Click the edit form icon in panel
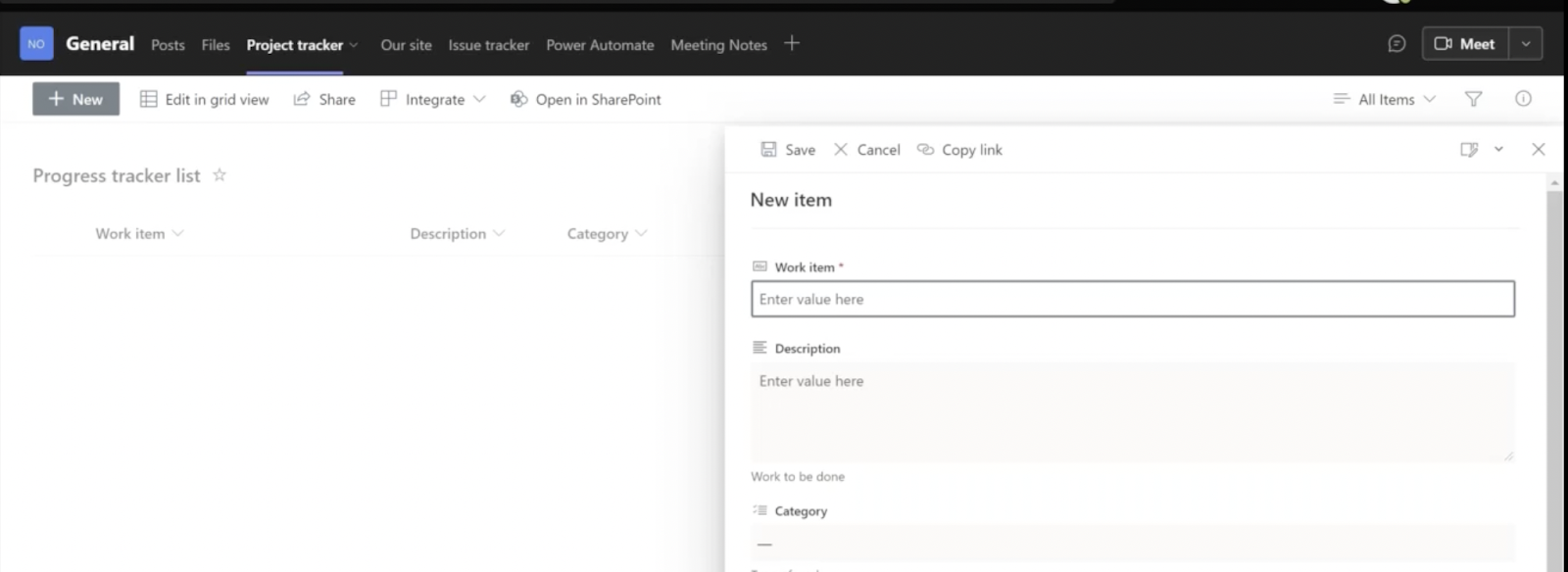This screenshot has height=572, width=1568. pyautogui.click(x=1469, y=150)
